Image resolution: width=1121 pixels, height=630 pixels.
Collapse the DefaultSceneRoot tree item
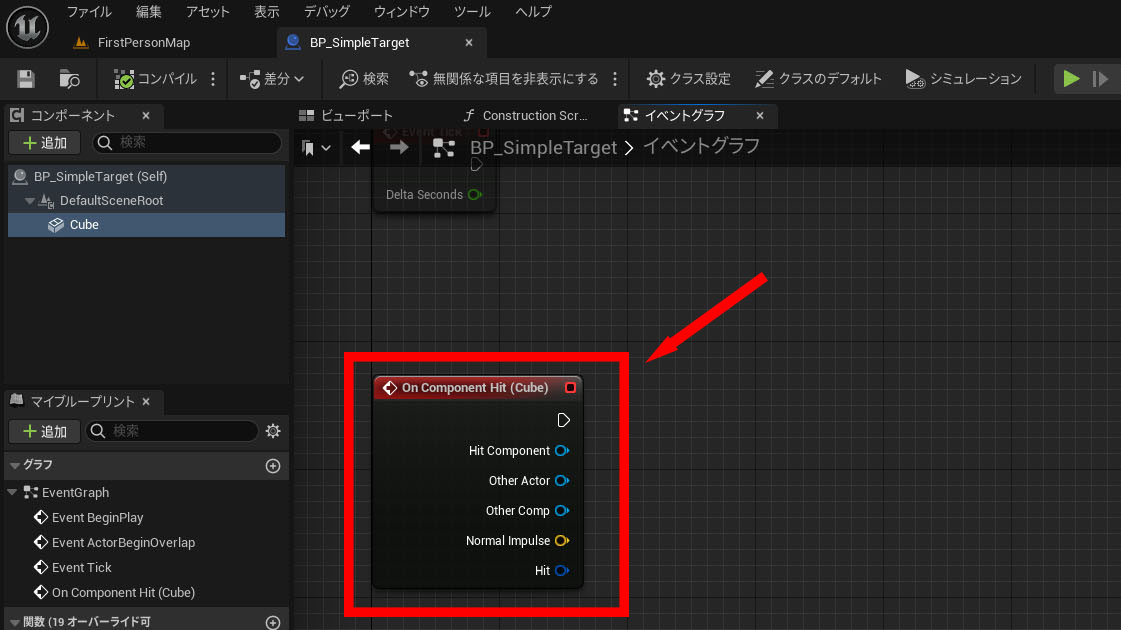pyautogui.click(x=30, y=201)
